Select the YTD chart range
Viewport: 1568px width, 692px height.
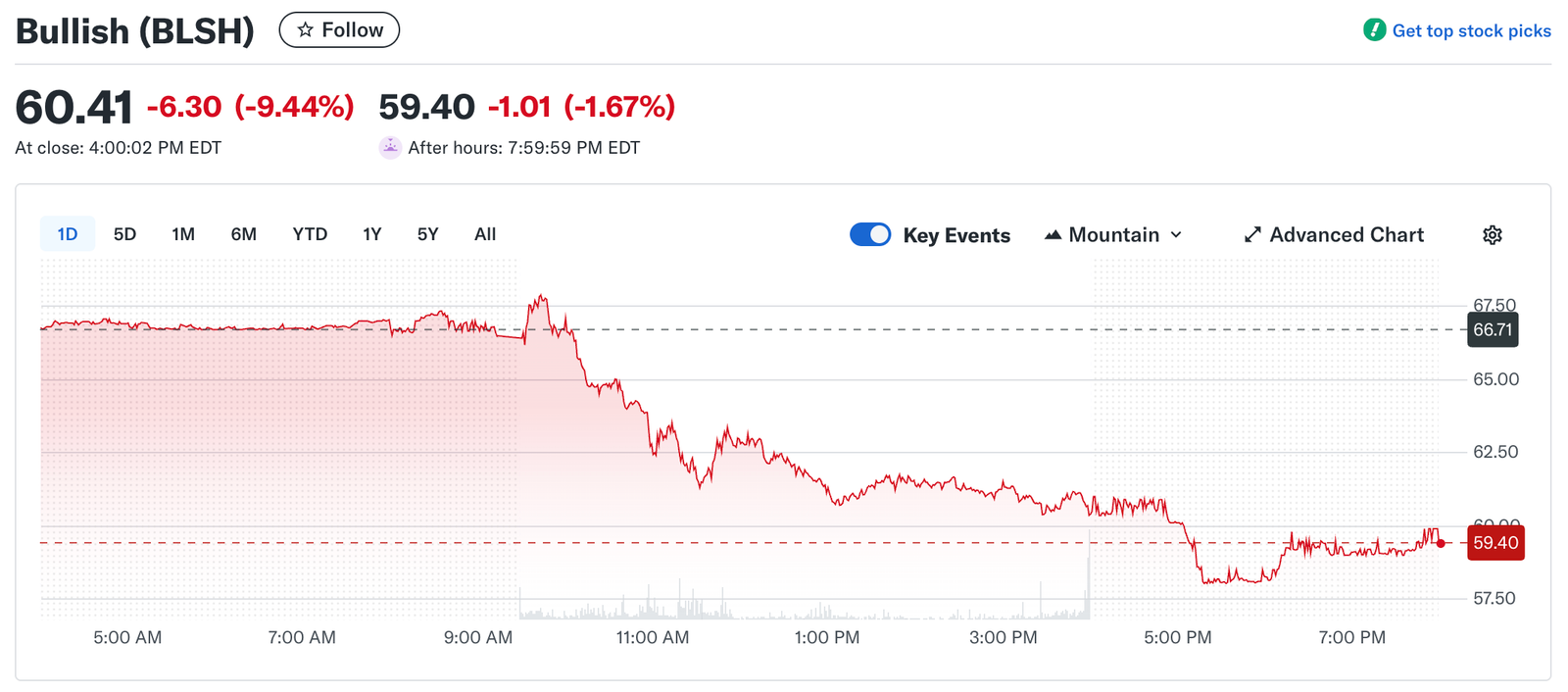click(x=310, y=234)
